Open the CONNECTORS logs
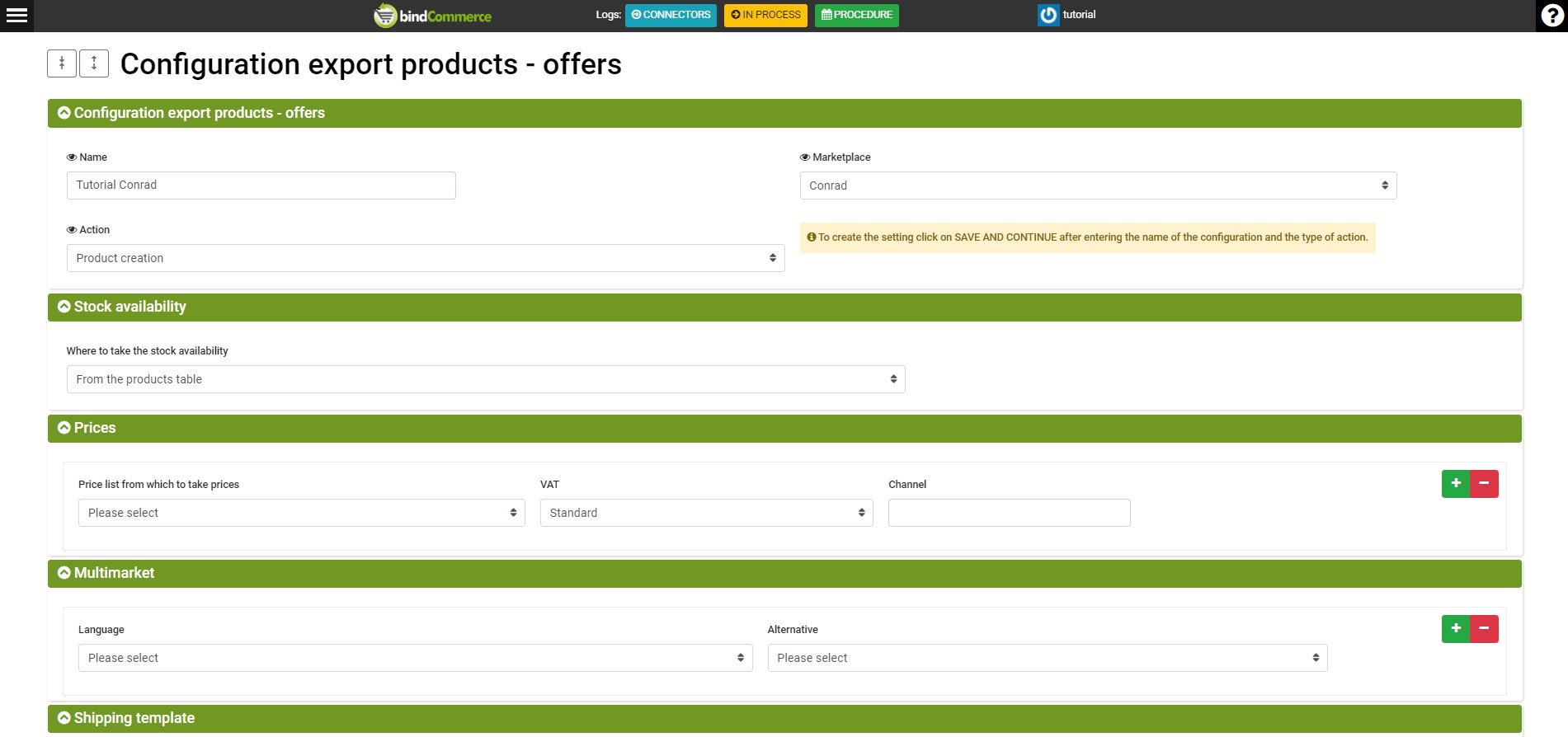The width and height of the screenshot is (1568, 737). [671, 15]
